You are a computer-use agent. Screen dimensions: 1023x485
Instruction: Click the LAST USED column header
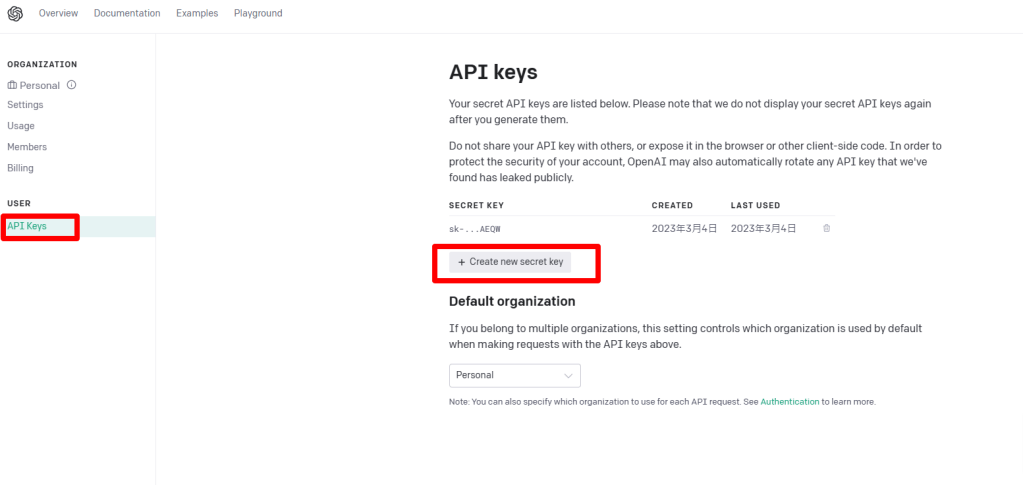pos(755,205)
